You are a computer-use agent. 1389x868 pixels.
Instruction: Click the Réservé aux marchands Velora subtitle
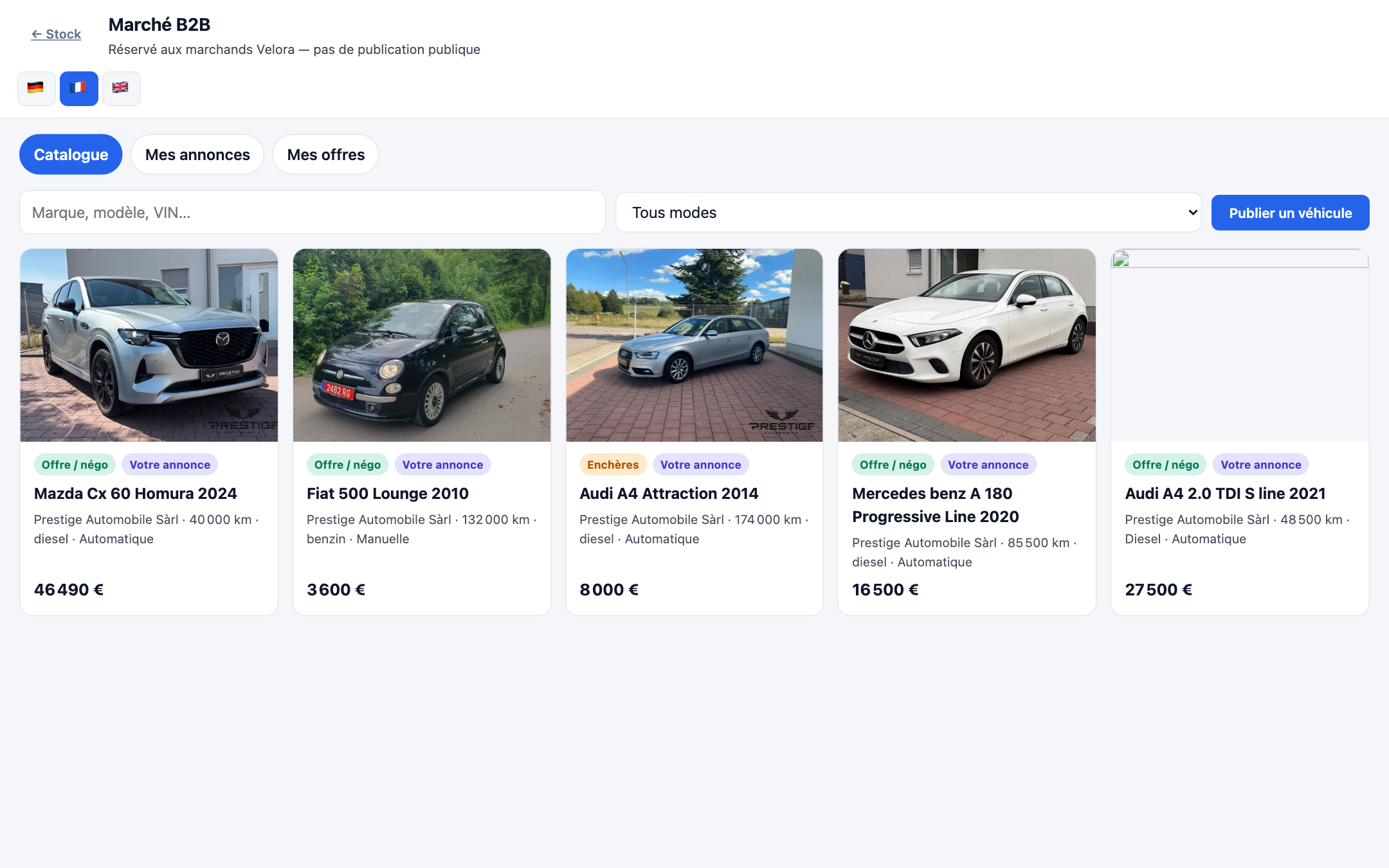point(294,50)
